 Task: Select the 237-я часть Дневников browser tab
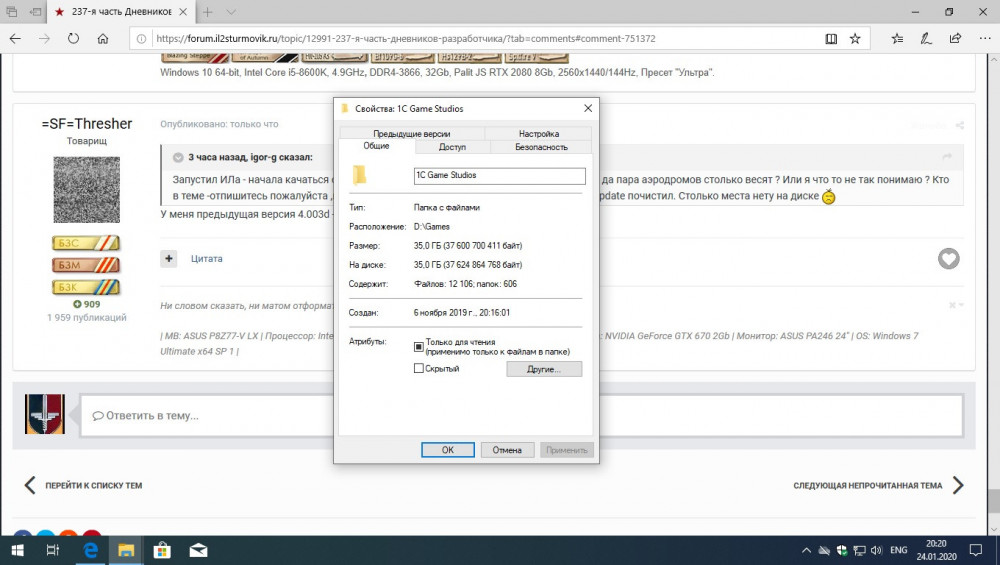[x=121, y=11]
